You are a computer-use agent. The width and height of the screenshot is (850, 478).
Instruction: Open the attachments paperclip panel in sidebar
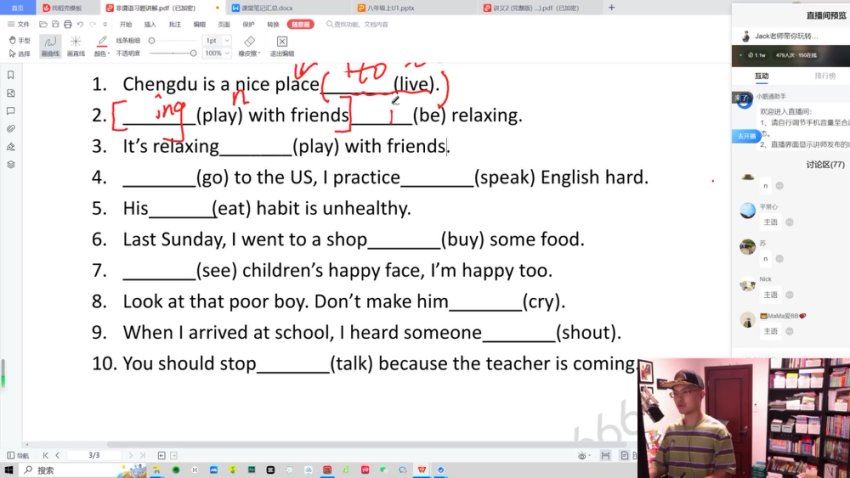click(x=10, y=129)
